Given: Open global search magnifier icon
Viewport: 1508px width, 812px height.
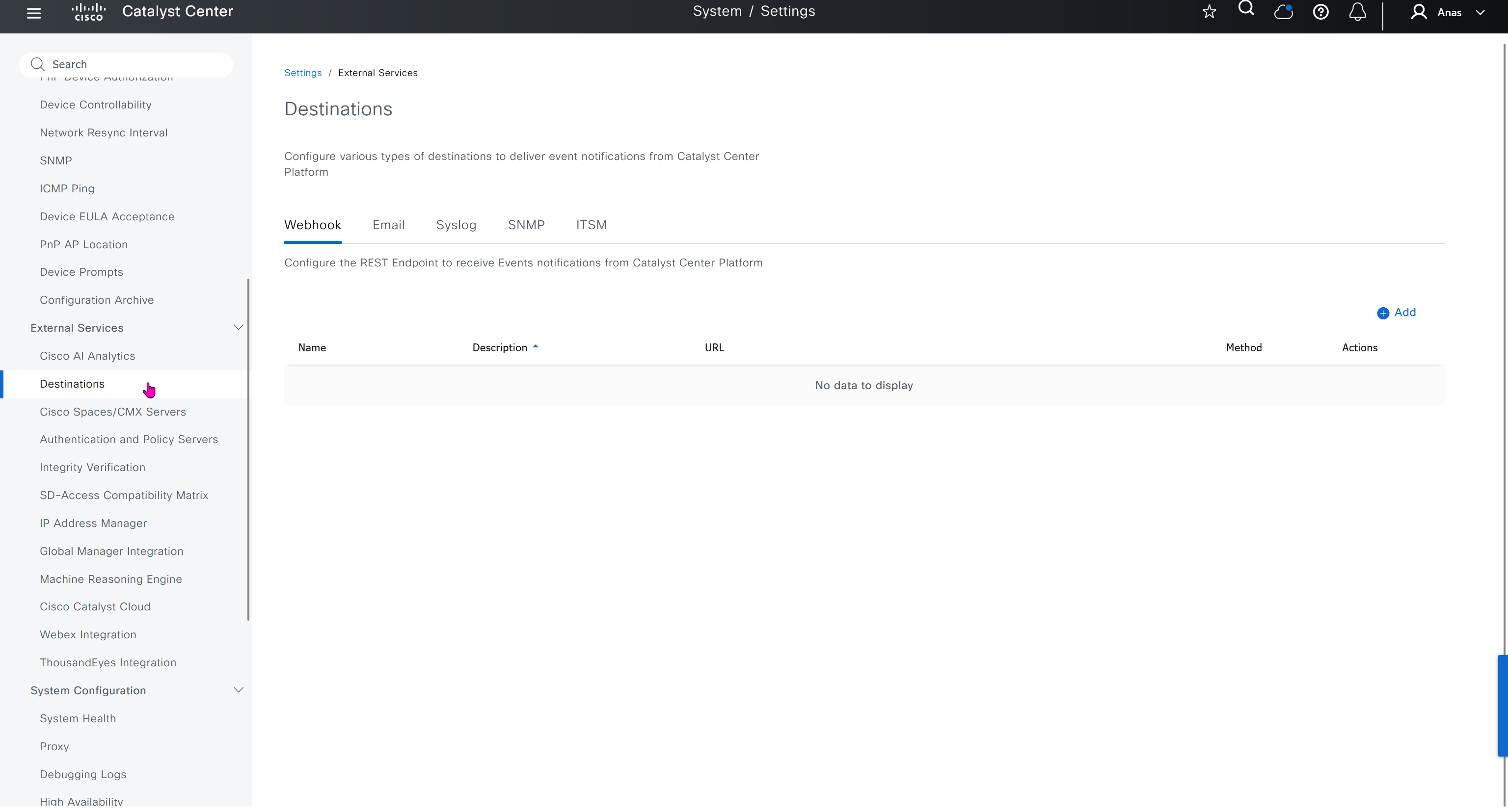Looking at the screenshot, I should [x=1246, y=9].
